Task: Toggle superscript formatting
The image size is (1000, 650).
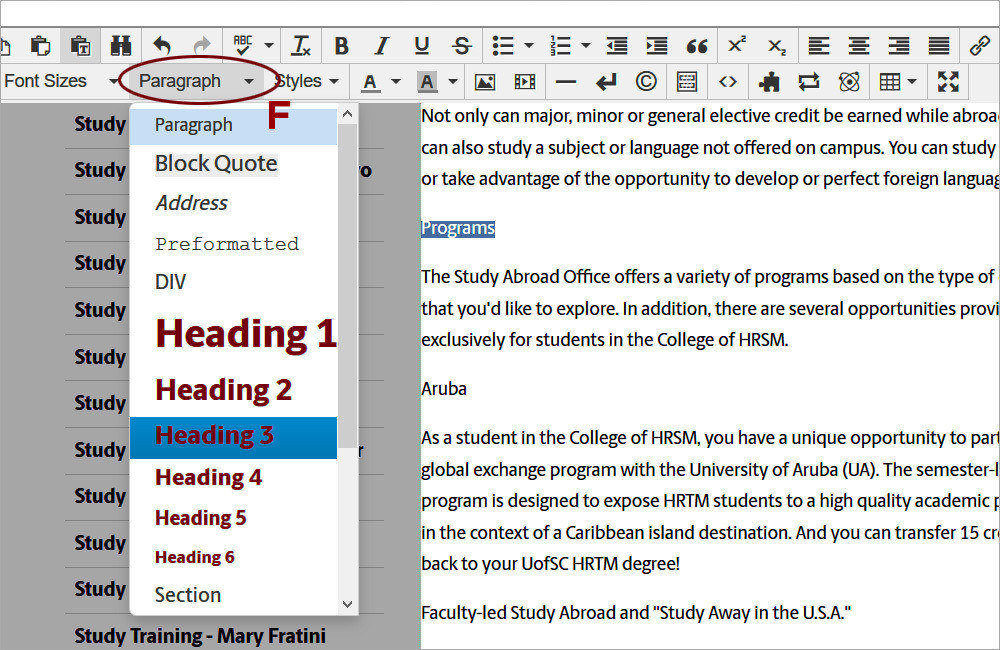Action: (x=736, y=45)
